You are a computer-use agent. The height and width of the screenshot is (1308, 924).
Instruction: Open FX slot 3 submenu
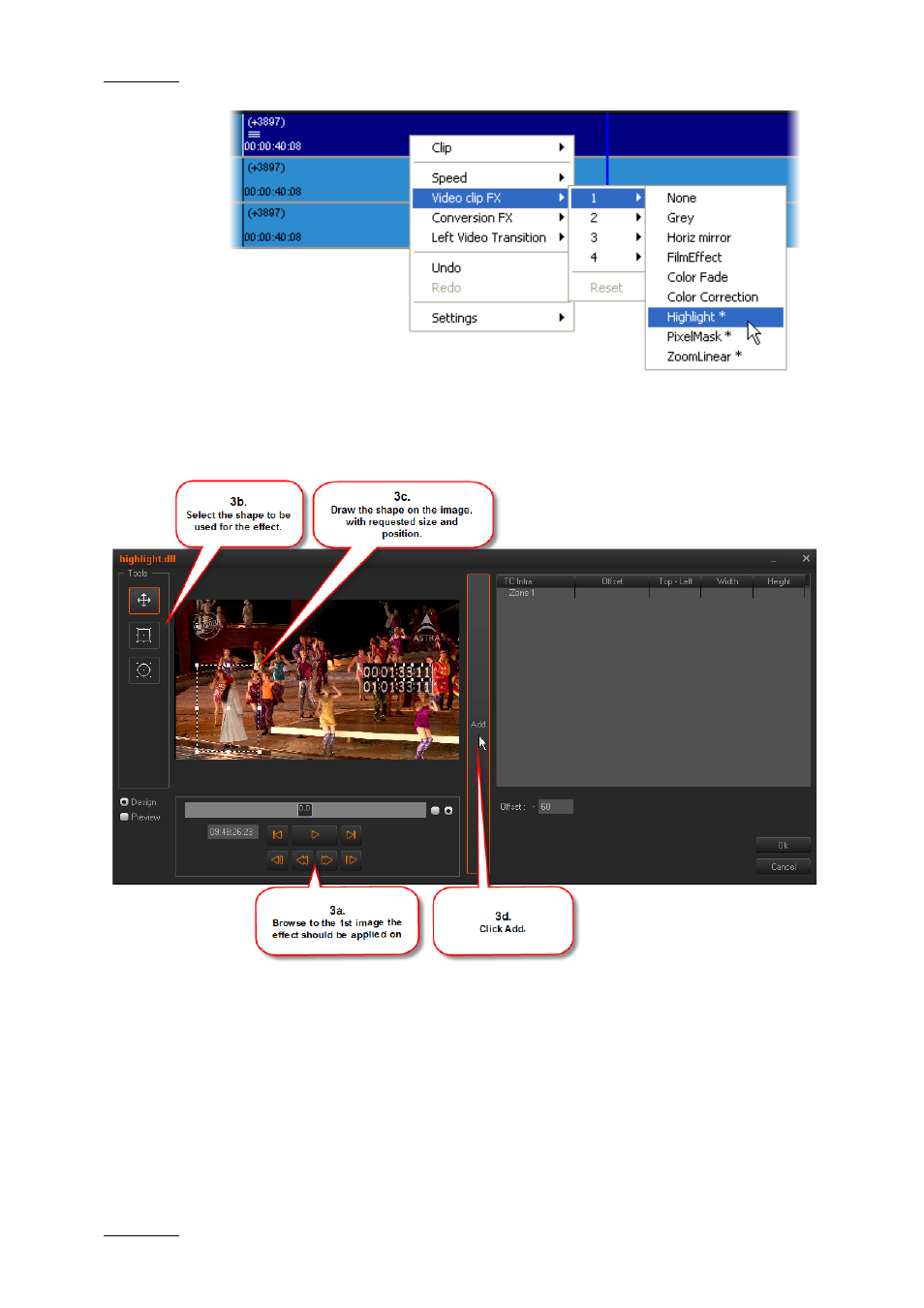(x=607, y=237)
